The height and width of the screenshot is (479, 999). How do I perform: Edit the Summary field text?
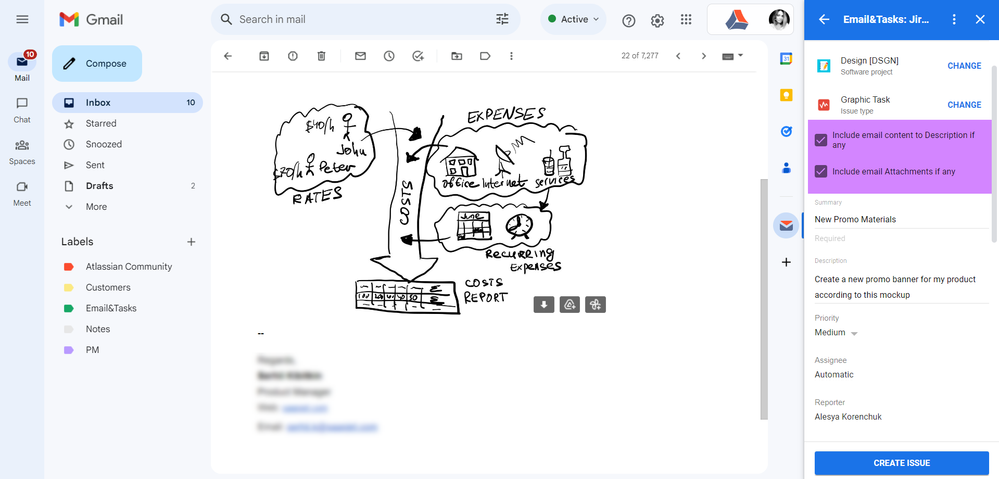(901, 219)
